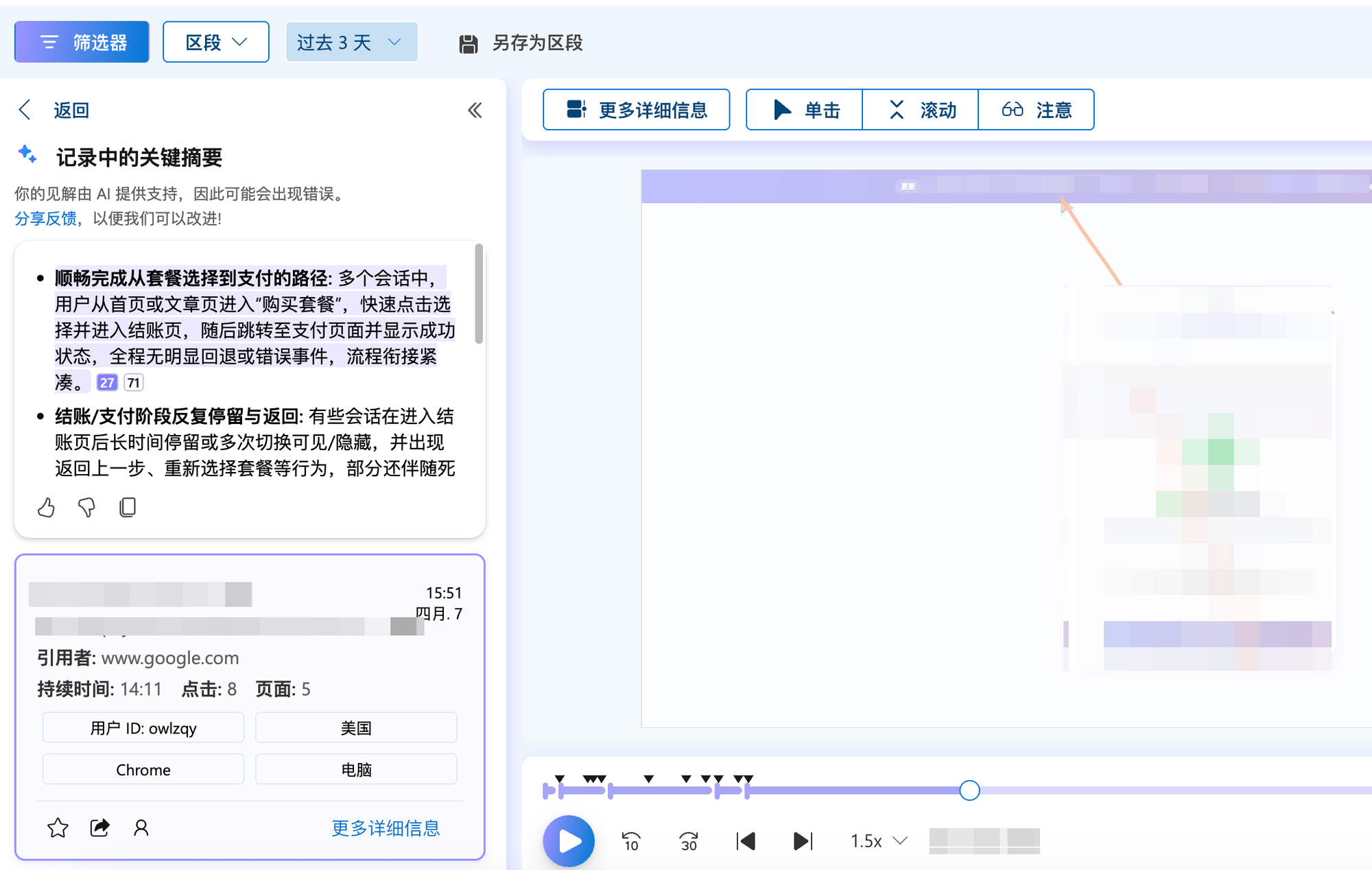Select the 电脑 device tag
The height and width of the screenshot is (870, 1372).
[356, 769]
